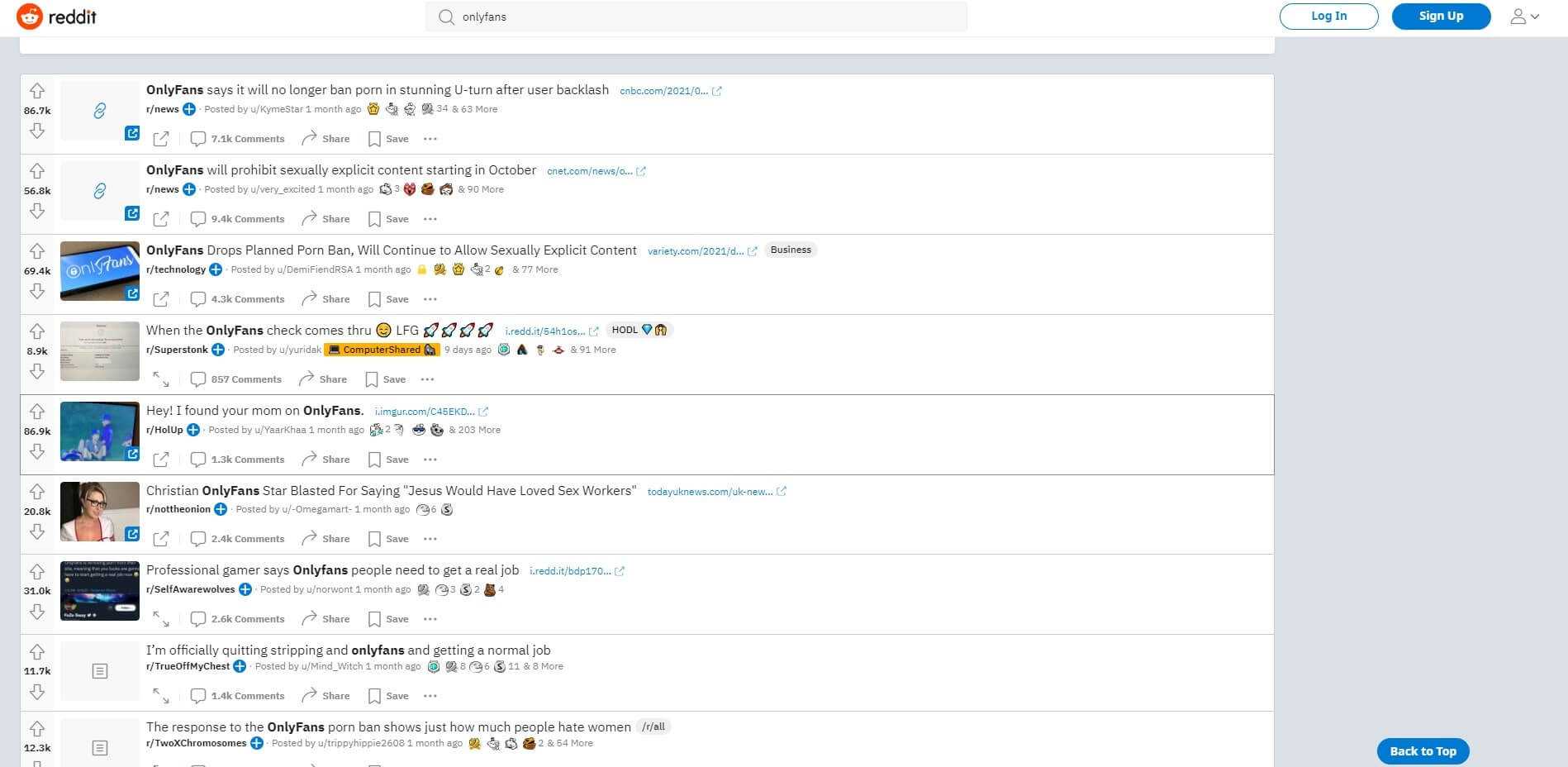Open comments on the r/technology post
Image resolution: width=1568 pixels, height=767 pixels.
pos(238,299)
